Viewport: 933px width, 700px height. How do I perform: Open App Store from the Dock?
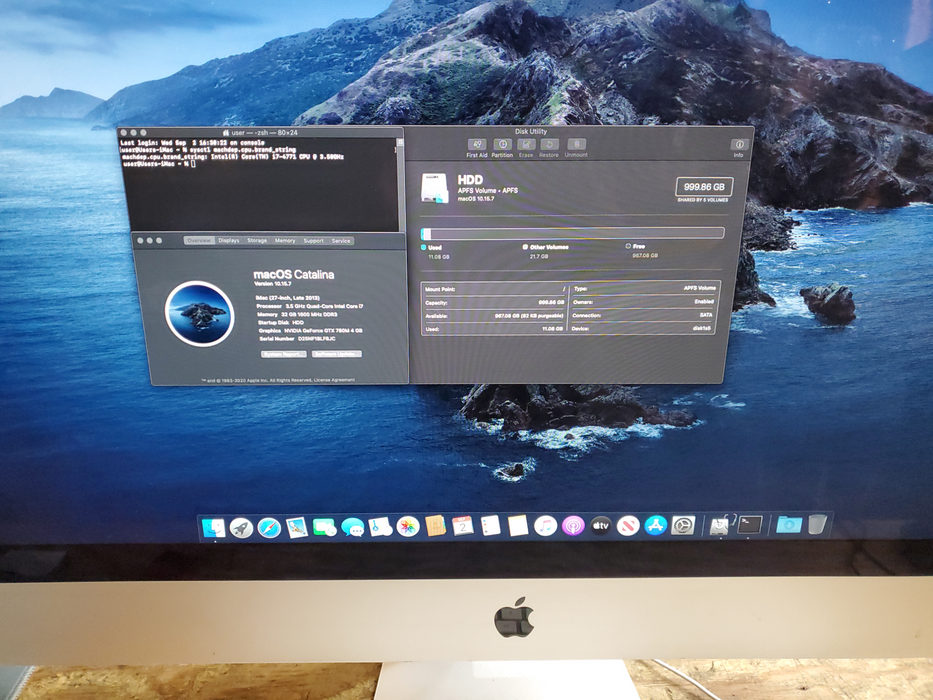pyautogui.click(x=655, y=526)
